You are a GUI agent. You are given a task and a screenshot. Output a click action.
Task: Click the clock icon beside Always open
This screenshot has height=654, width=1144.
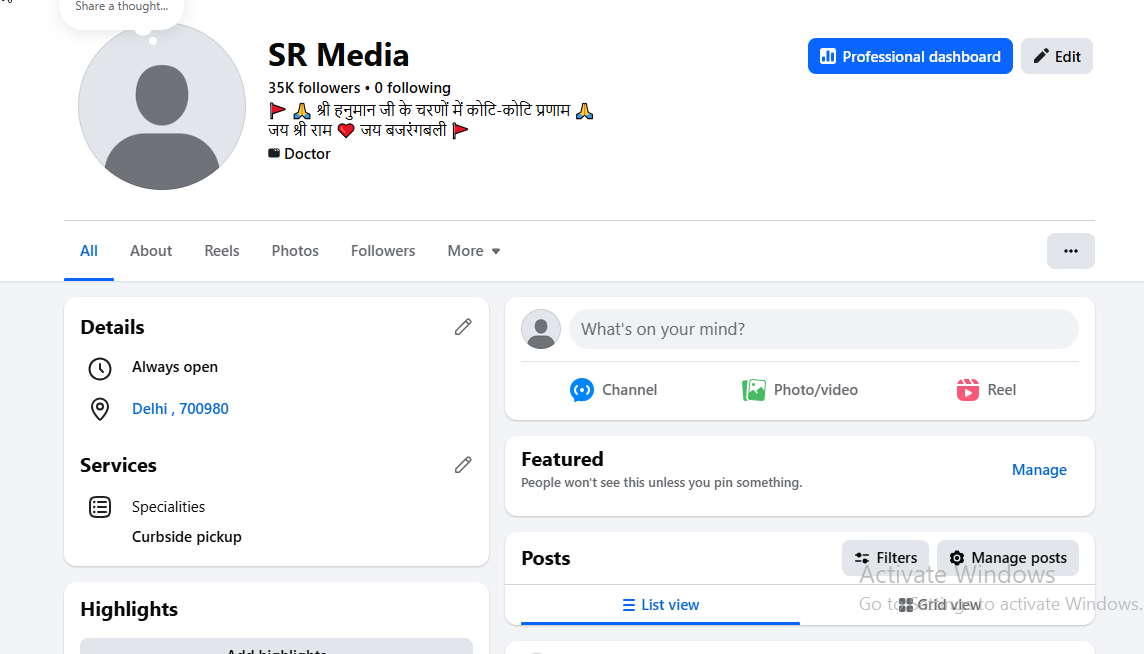point(100,369)
